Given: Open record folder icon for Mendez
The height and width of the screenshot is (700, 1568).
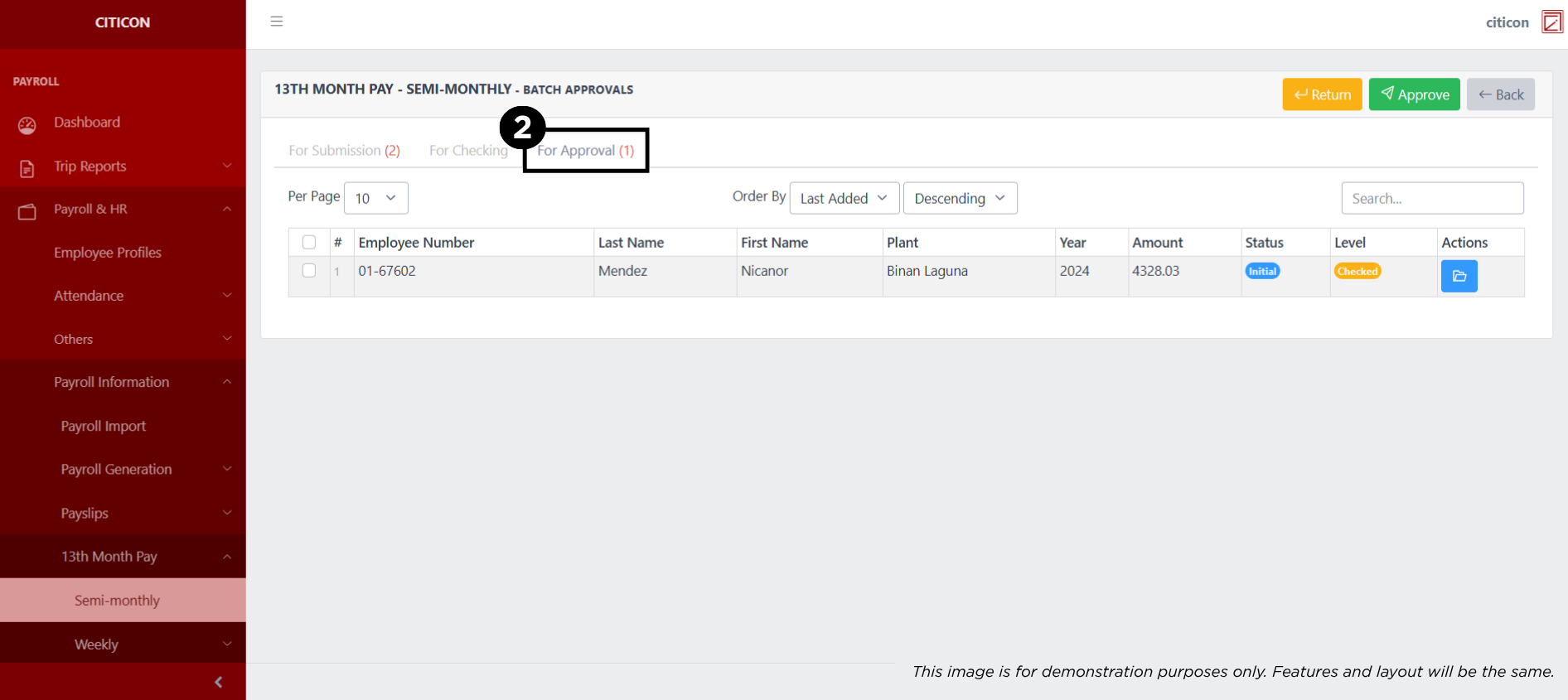Looking at the screenshot, I should click(1459, 277).
